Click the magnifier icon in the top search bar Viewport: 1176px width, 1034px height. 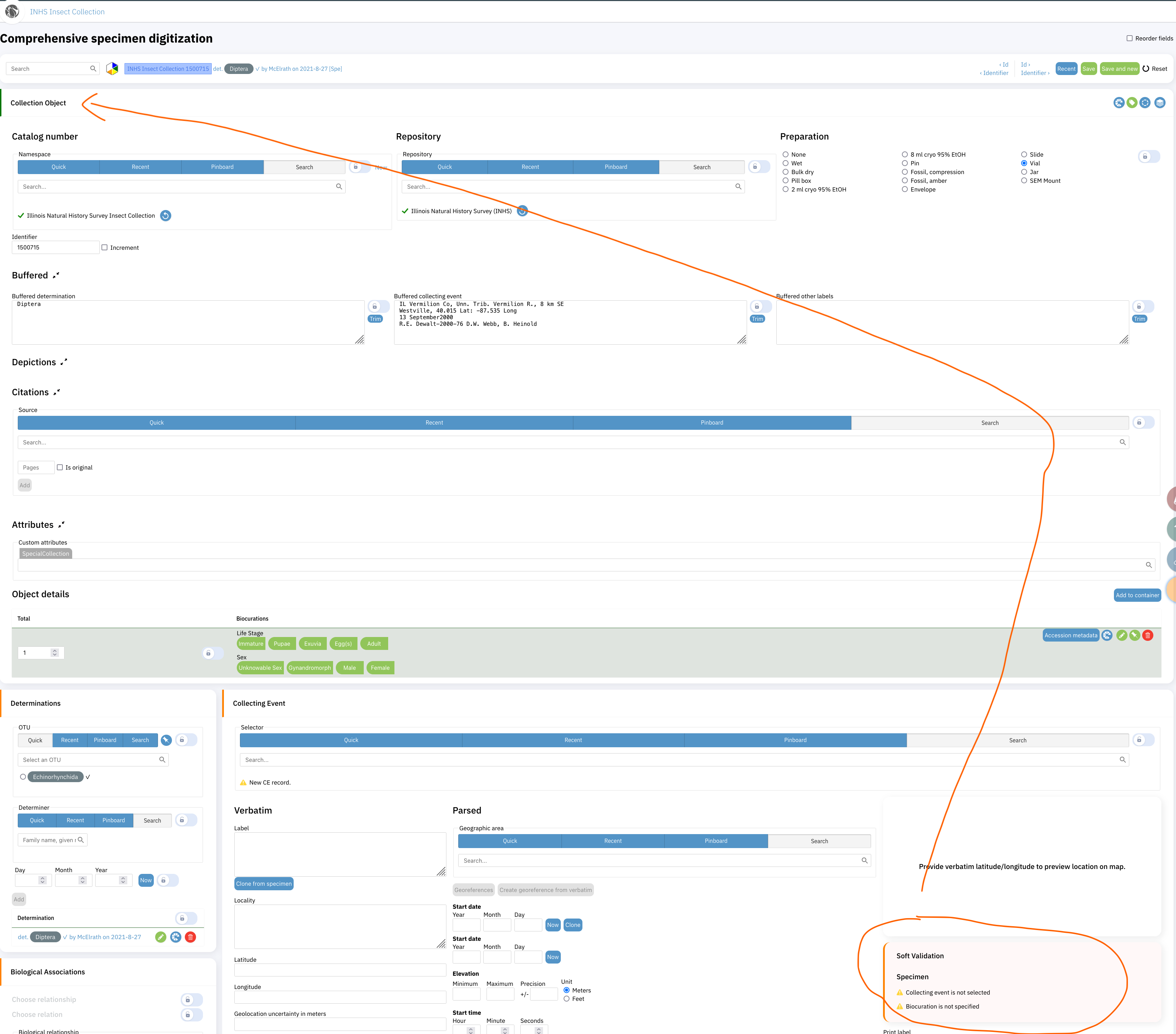coord(93,68)
